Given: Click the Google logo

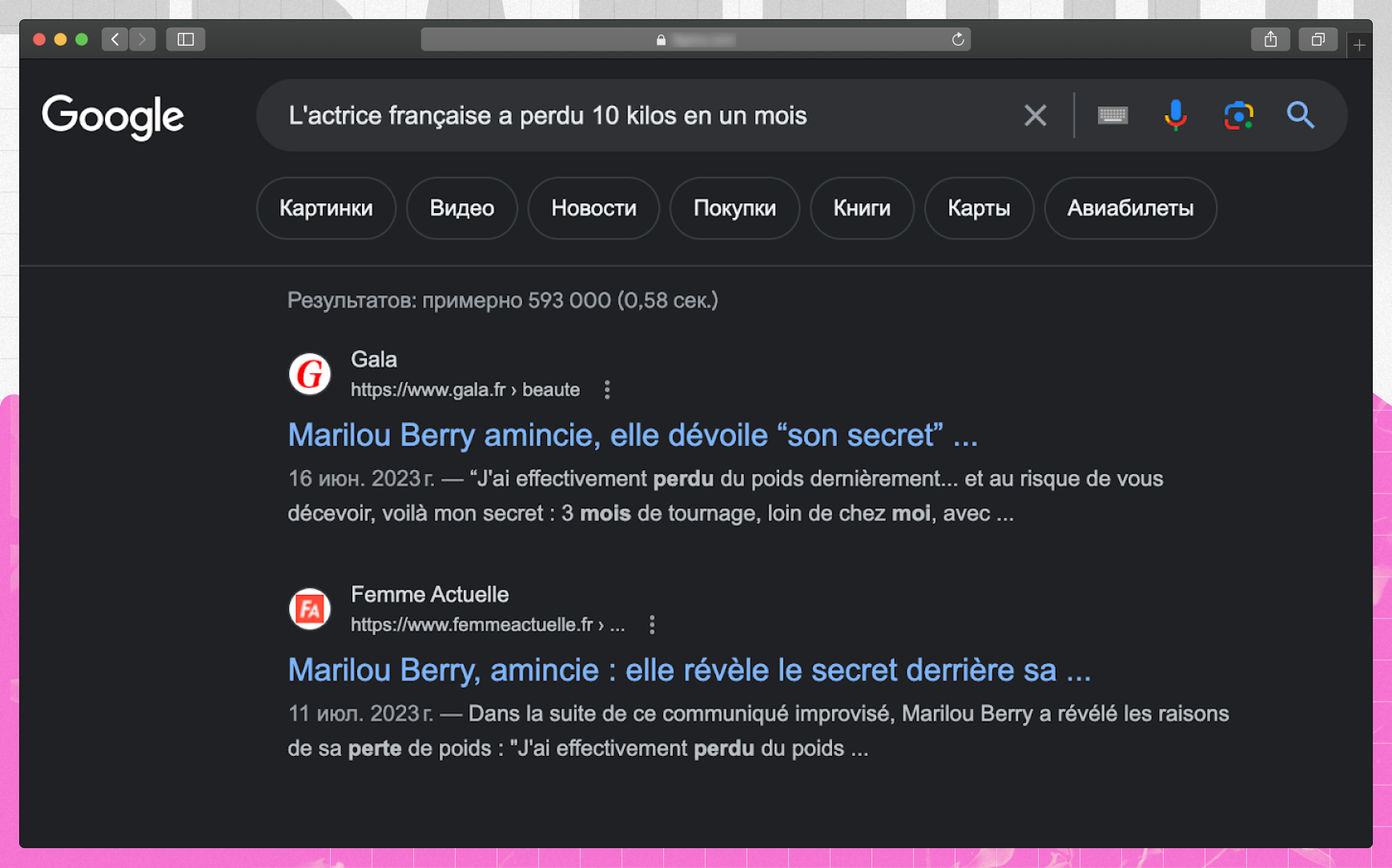Looking at the screenshot, I should 113,117.
